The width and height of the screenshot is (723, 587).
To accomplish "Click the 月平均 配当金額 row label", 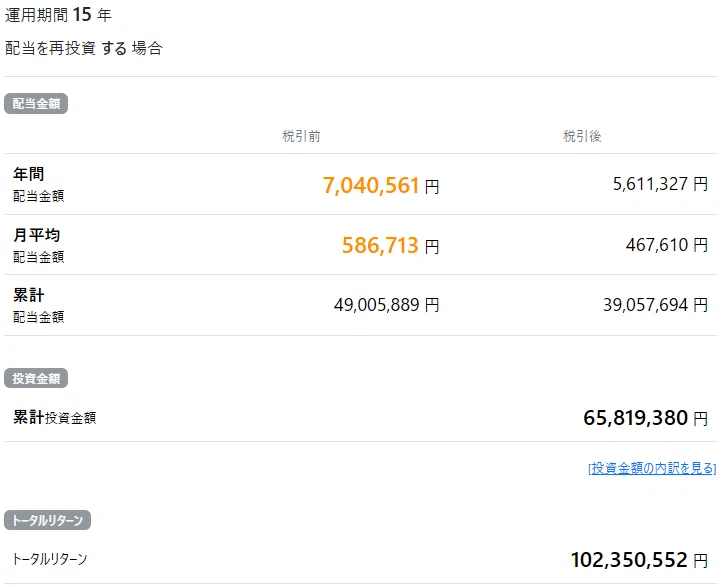I will tap(38, 246).
